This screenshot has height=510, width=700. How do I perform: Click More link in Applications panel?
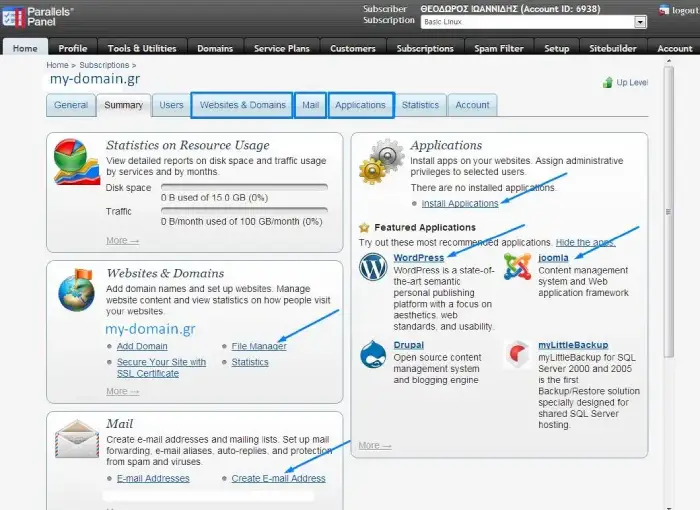coord(375,445)
